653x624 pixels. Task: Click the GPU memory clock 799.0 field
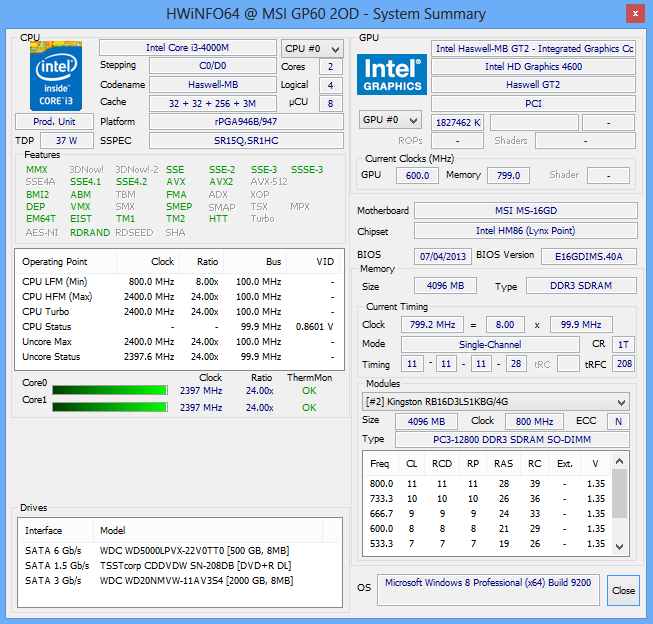[508, 175]
